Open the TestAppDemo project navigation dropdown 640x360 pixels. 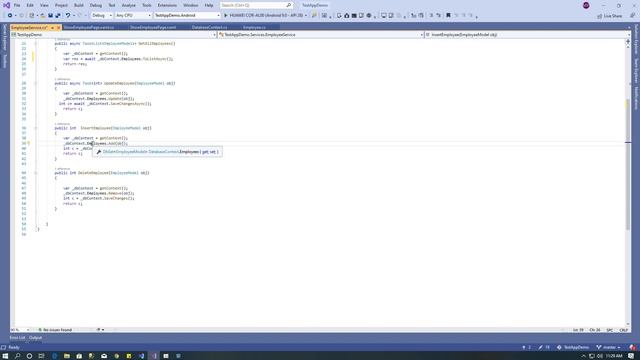tap(113, 35)
